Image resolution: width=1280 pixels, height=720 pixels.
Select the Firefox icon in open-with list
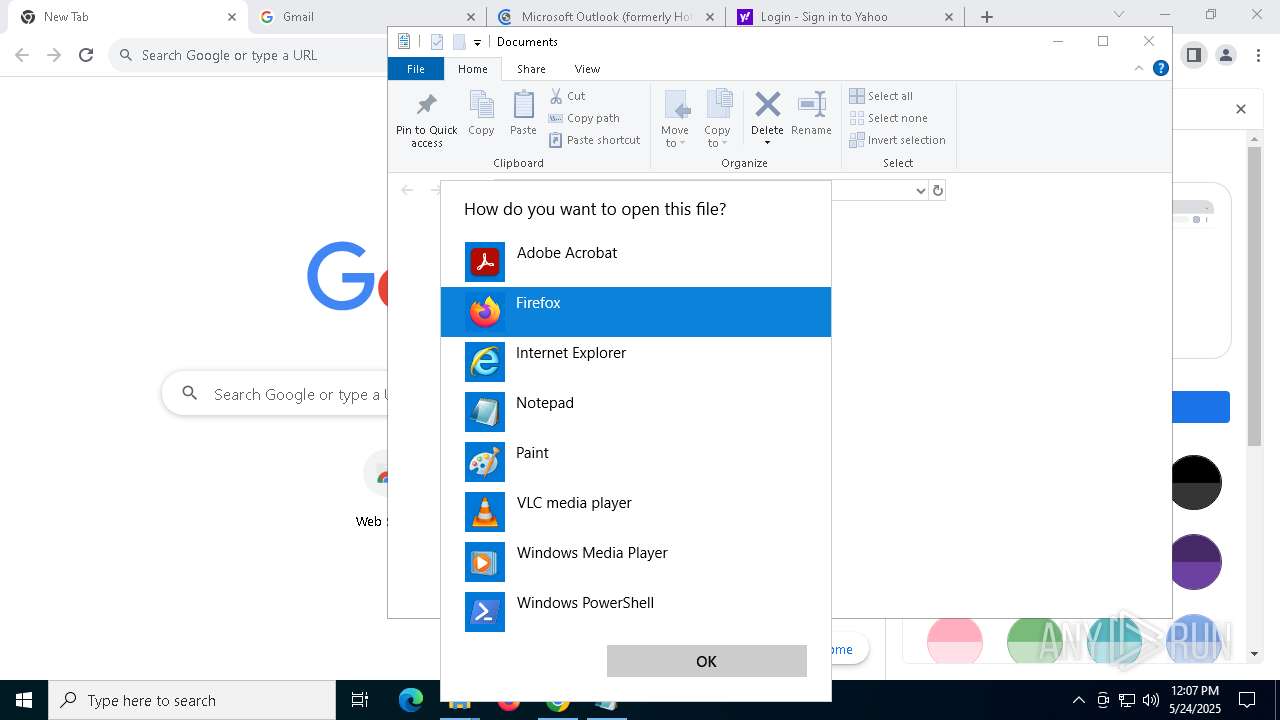pyautogui.click(x=485, y=312)
